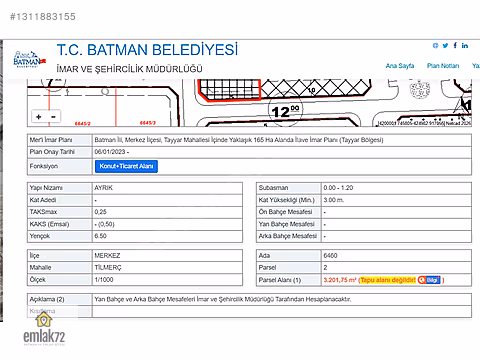Zoom out the map with minus button
The height and width of the screenshot is (360, 480).
[53, 117]
